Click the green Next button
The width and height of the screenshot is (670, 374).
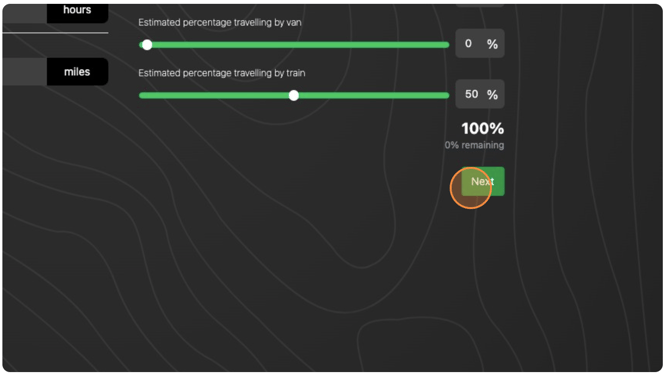click(483, 181)
